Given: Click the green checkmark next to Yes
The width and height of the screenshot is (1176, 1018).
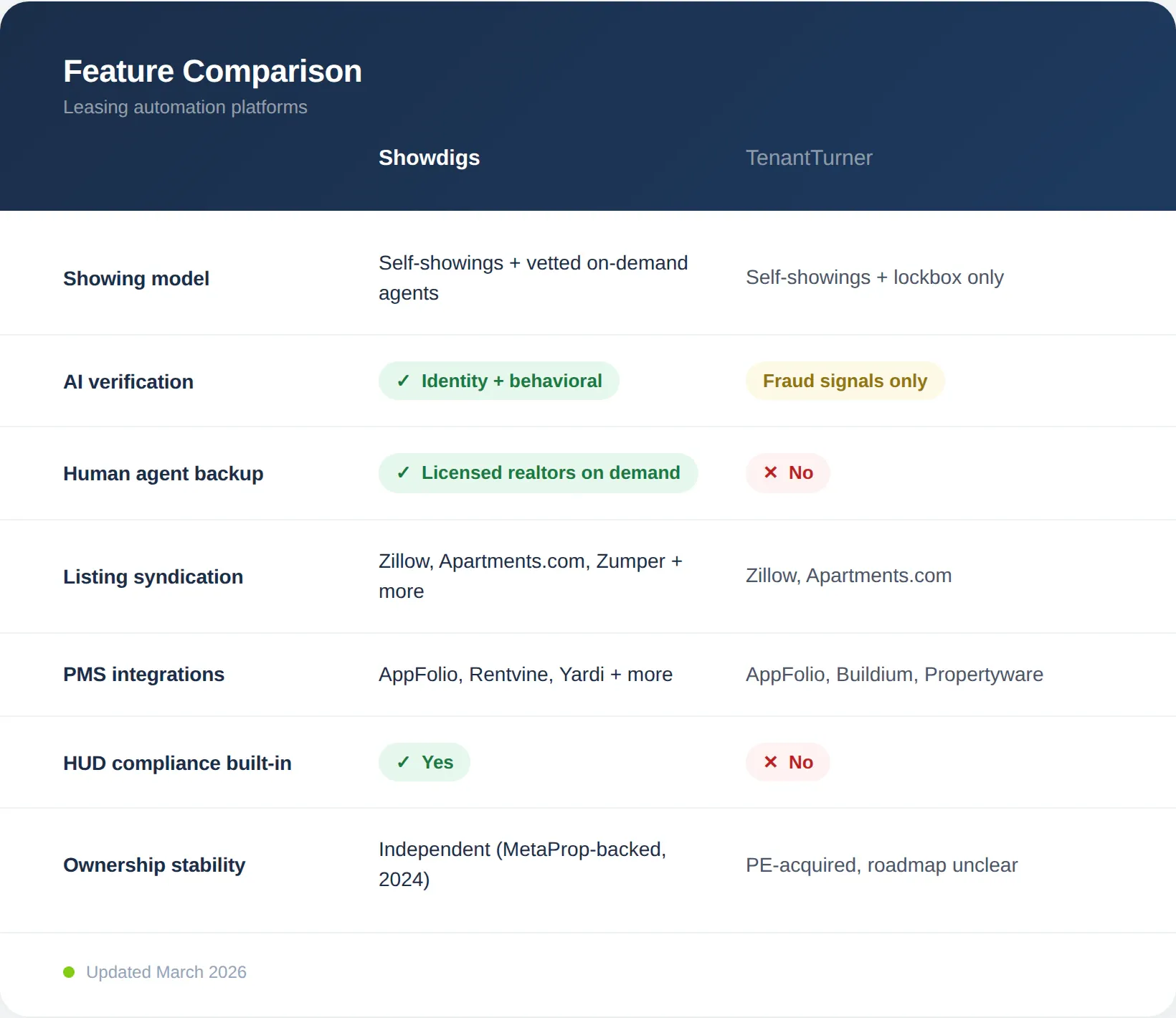Looking at the screenshot, I should (403, 762).
